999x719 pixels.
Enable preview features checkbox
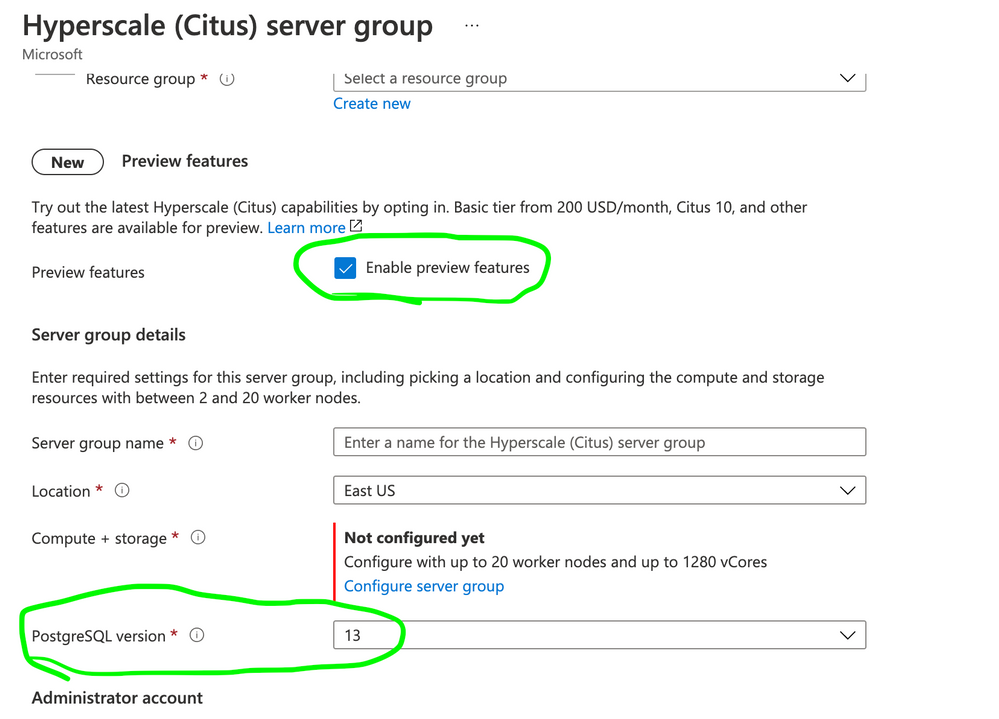pos(345,268)
